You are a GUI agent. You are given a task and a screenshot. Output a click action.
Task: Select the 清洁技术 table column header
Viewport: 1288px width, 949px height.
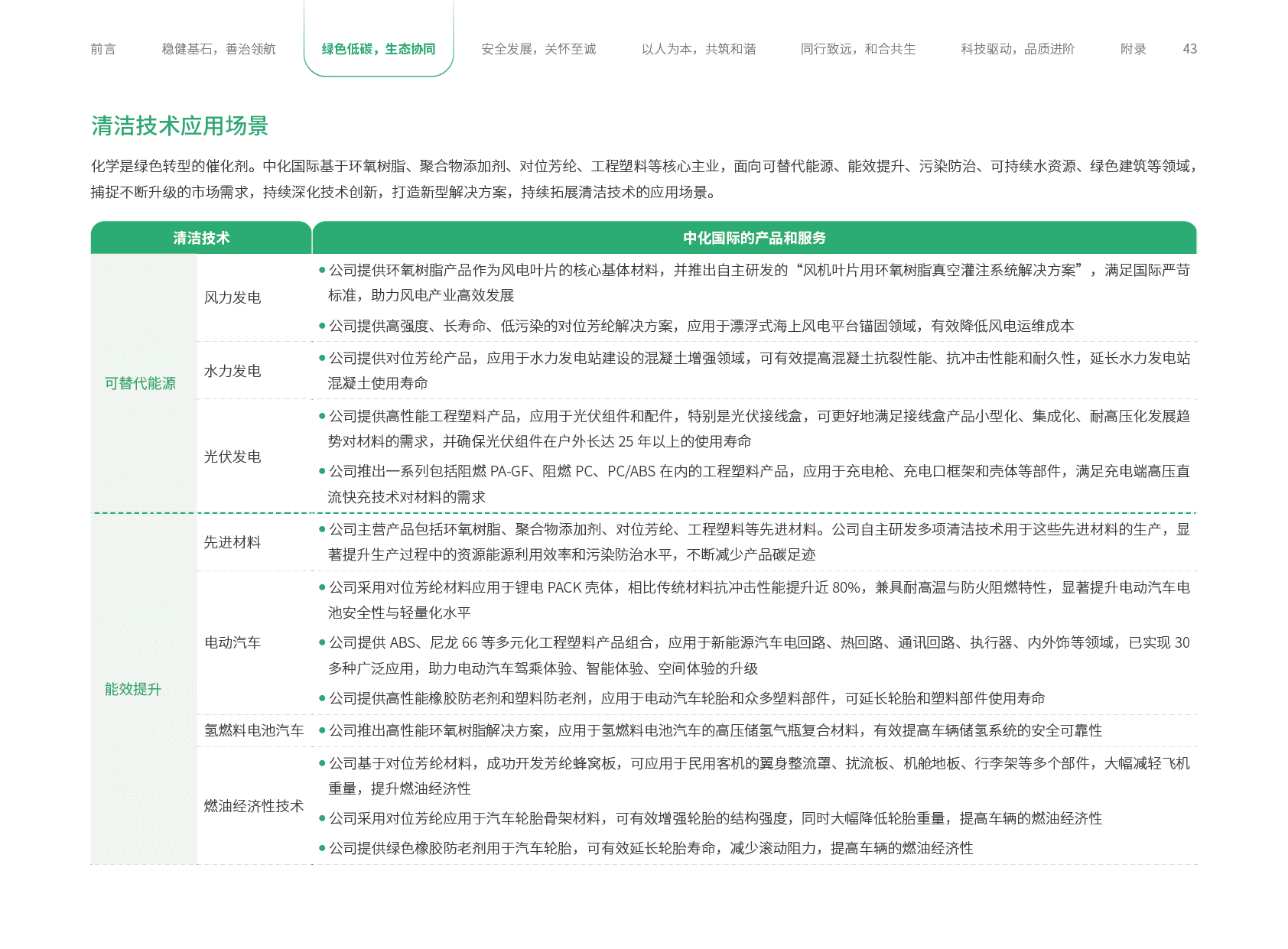201,238
